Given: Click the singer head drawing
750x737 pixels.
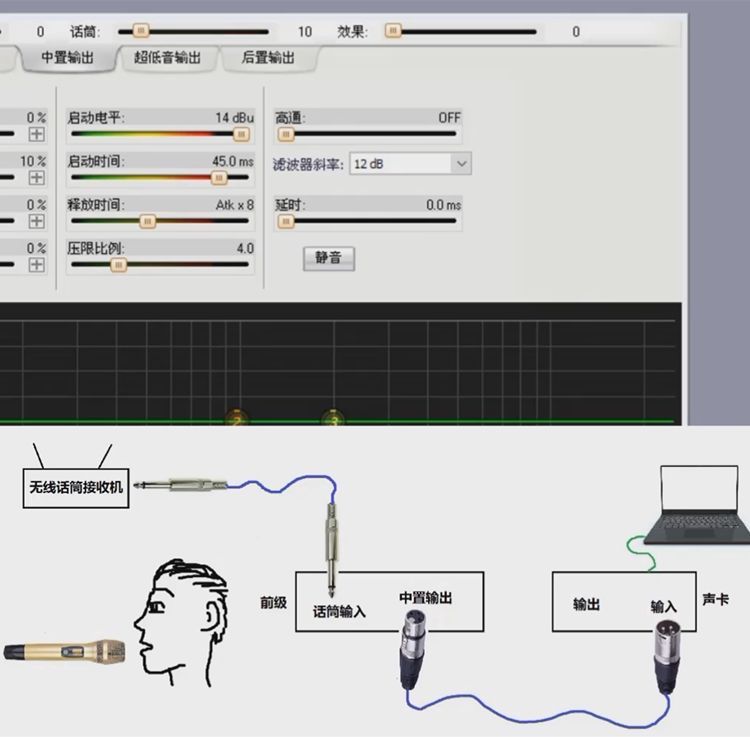Looking at the screenshot, I should tap(182, 621).
